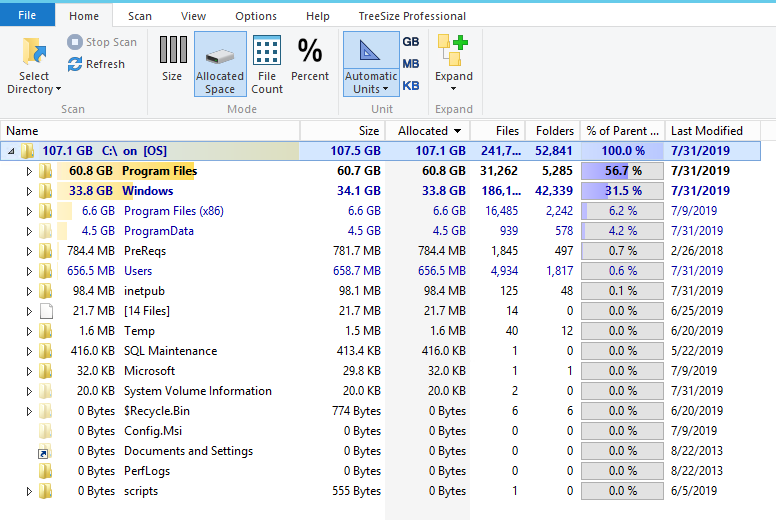
Task: Click the 31.5 % bar for Windows
Action: coord(623,191)
